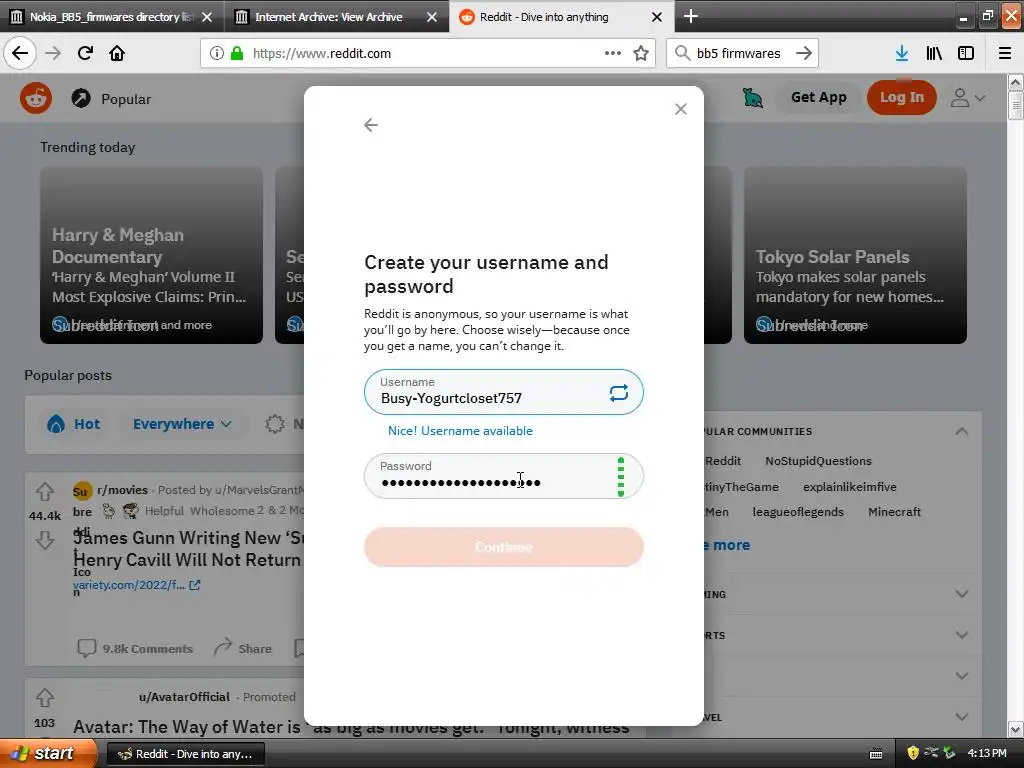Open a new browser tab
The width and height of the screenshot is (1024, 768).
(690, 16)
